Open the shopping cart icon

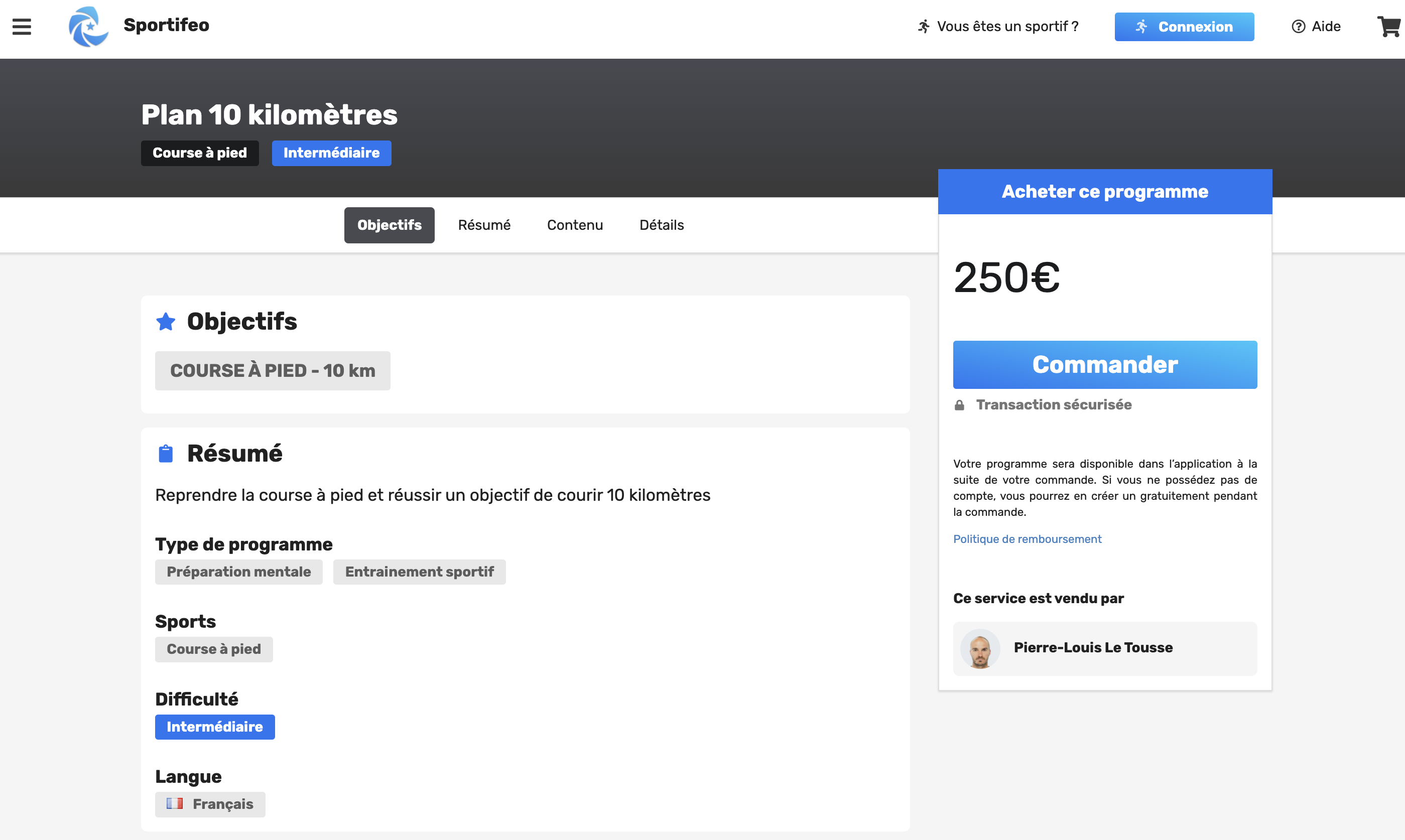tap(1390, 27)
